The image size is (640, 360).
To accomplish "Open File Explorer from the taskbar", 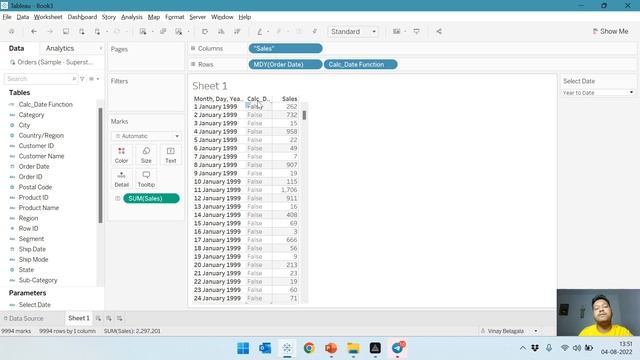I will (x=353, y=348).
